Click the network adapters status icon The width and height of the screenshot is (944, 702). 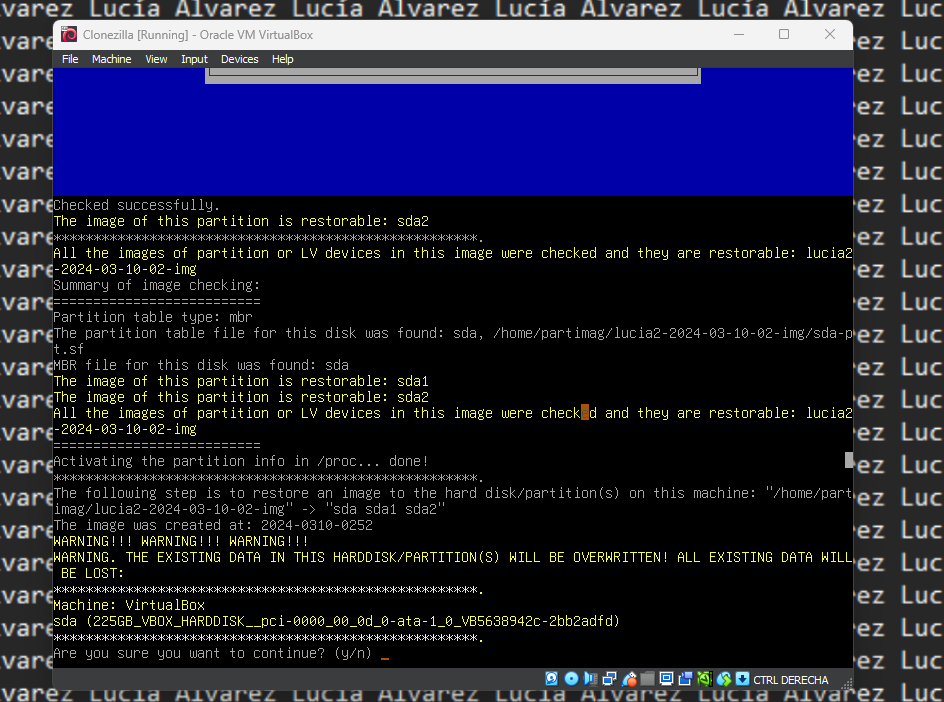coord(608,679)
